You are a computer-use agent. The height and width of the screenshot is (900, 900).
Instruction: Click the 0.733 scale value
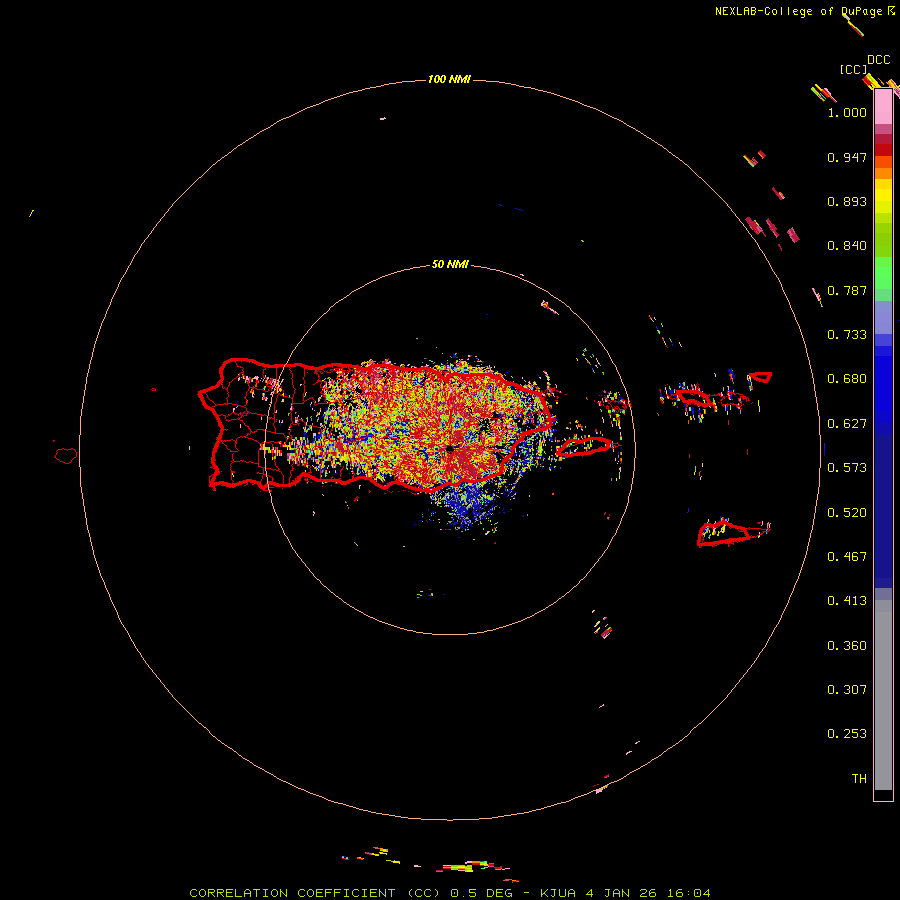tap(847, 335)
